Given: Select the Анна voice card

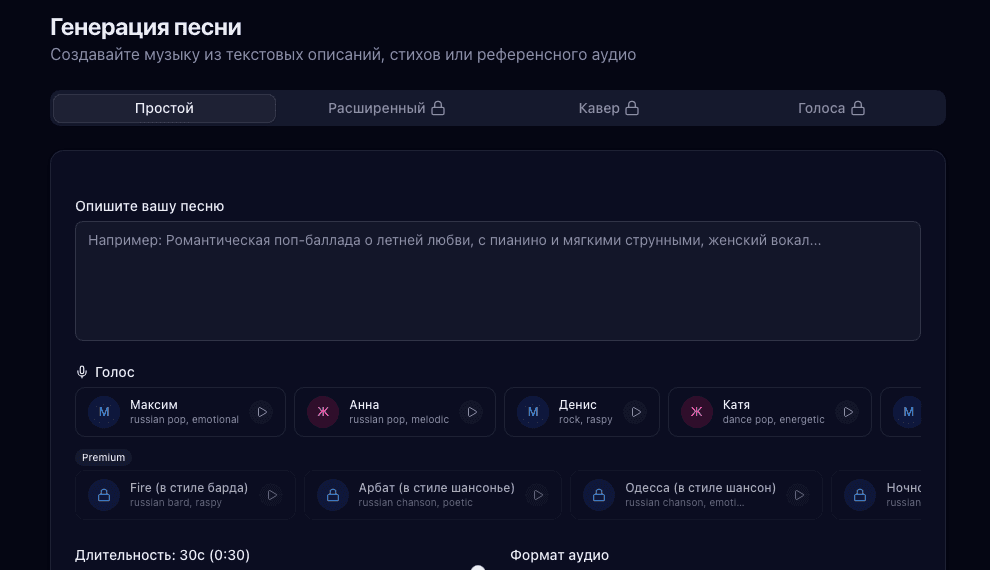Looking at the screenshot, I should point(395,412).
